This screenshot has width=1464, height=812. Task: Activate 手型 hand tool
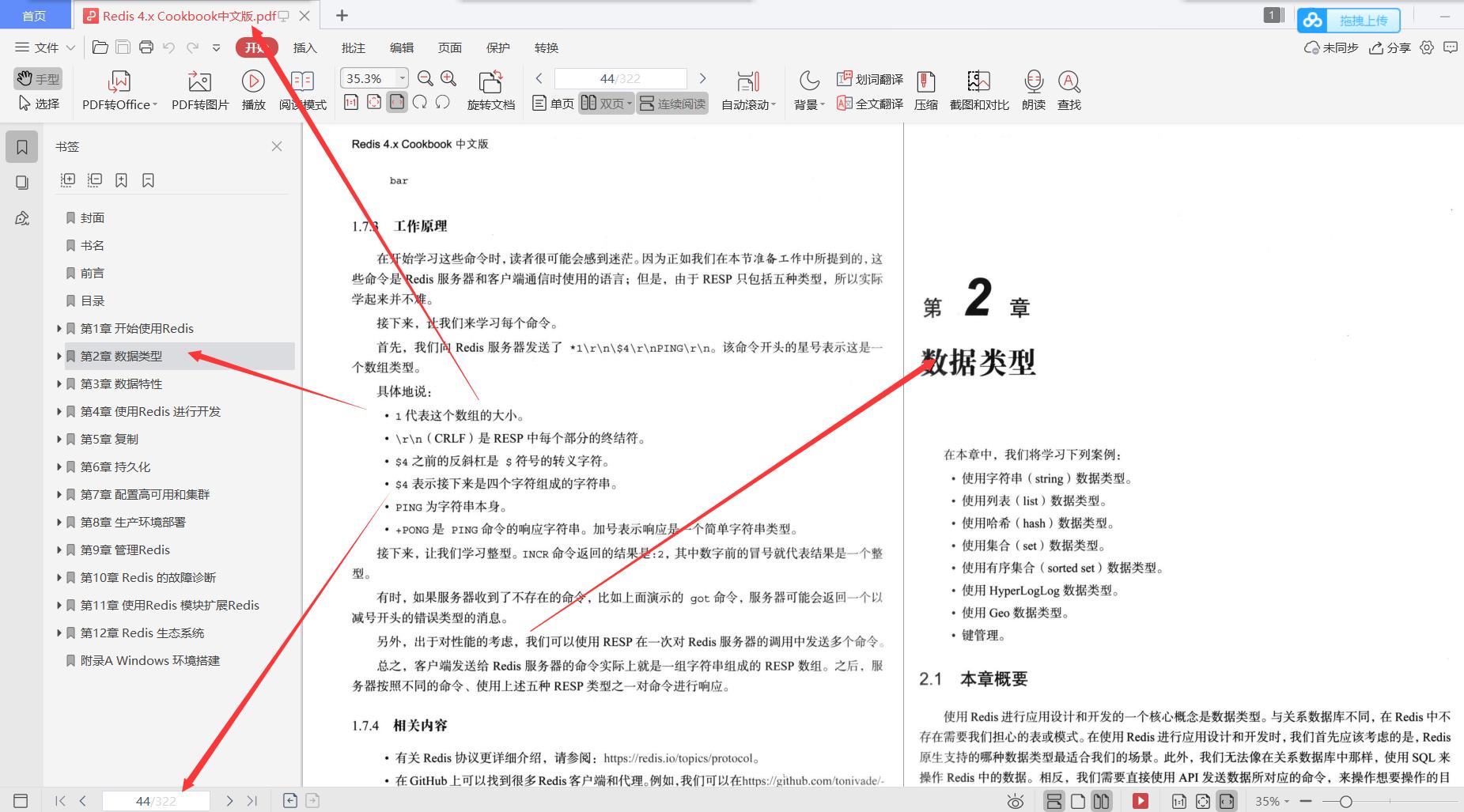click(38, 78)
